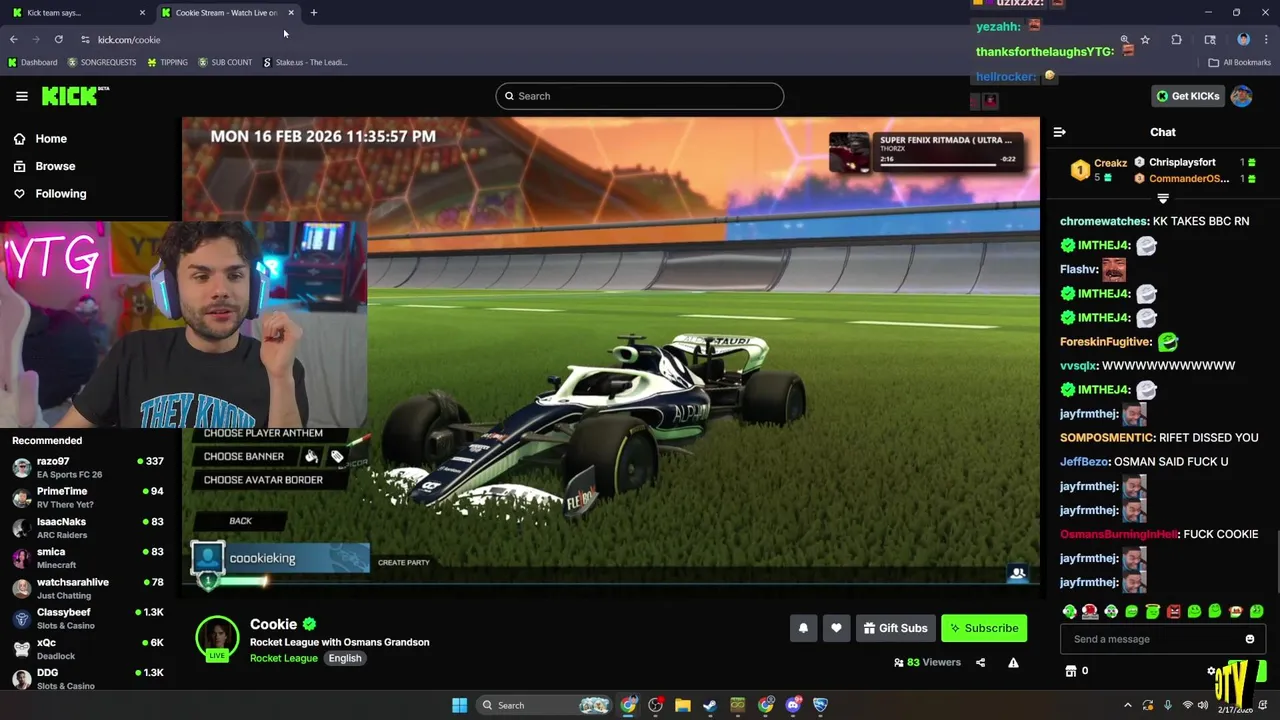Click chat username SOMPOSMENTIC
Image resolution: width=1280 pixels, height=720 pixels.
[1107, 438]
